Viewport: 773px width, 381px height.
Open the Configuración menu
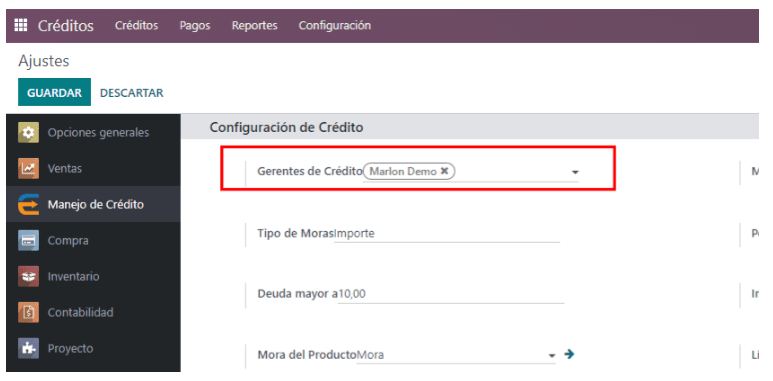click(x=335, y=26)
